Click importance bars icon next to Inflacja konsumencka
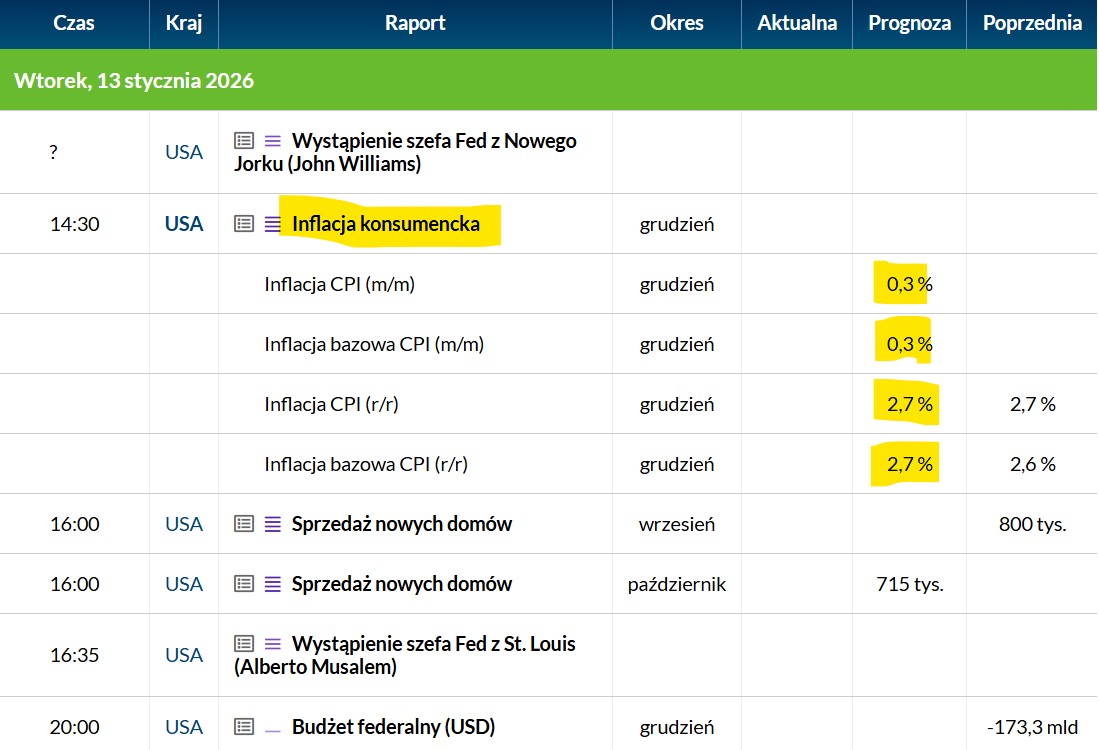The image size is (1099, 750). point(273,224)
